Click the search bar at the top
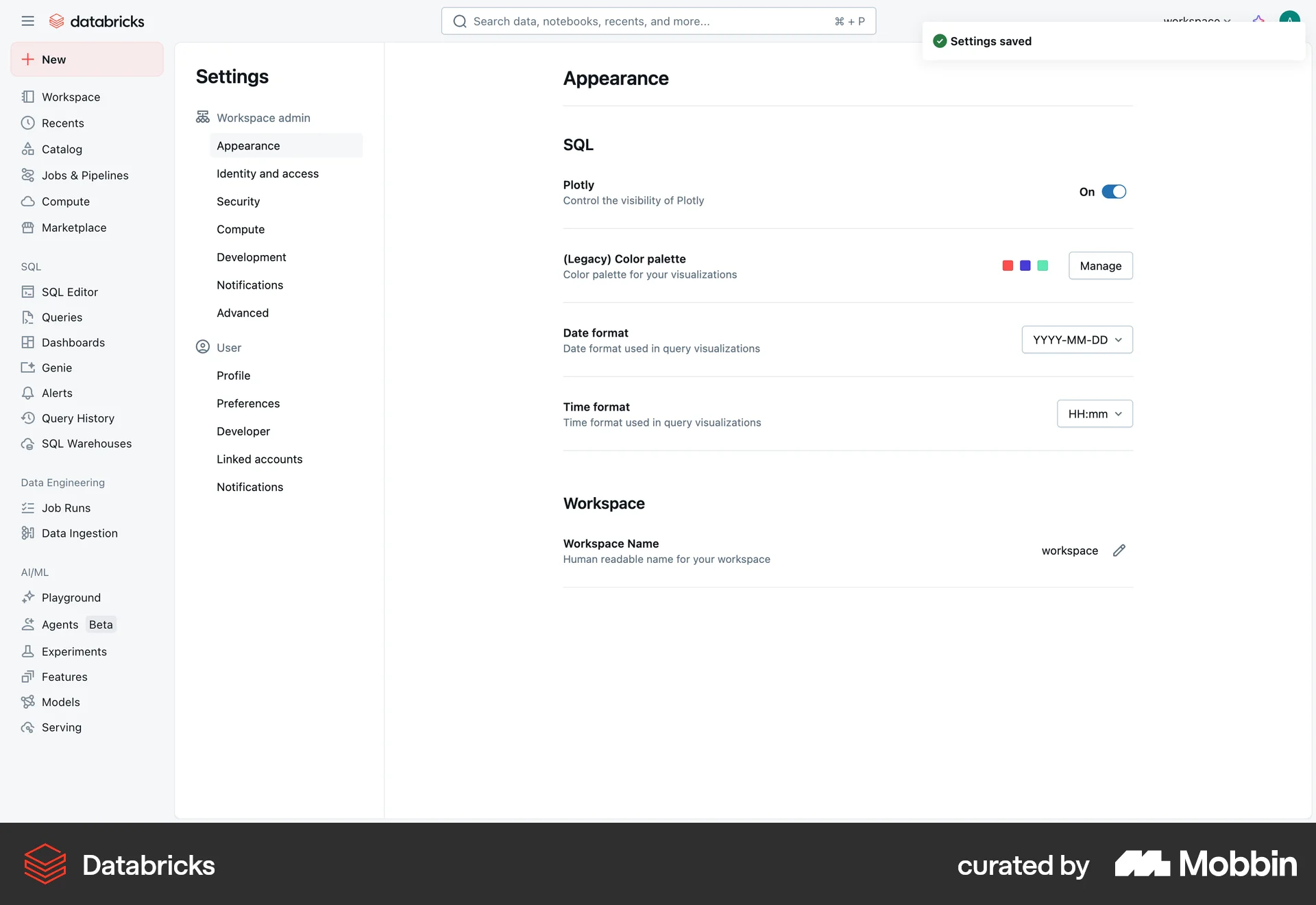This screenshot has width=1316, height=905. pos(658,21)
